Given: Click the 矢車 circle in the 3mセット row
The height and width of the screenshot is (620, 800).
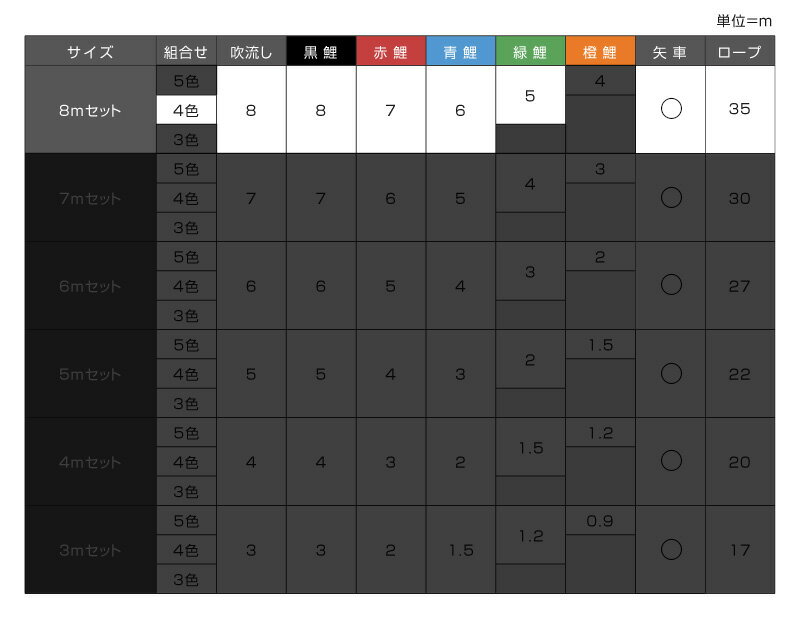Looking at the screenshot, I should pos(671,550).
